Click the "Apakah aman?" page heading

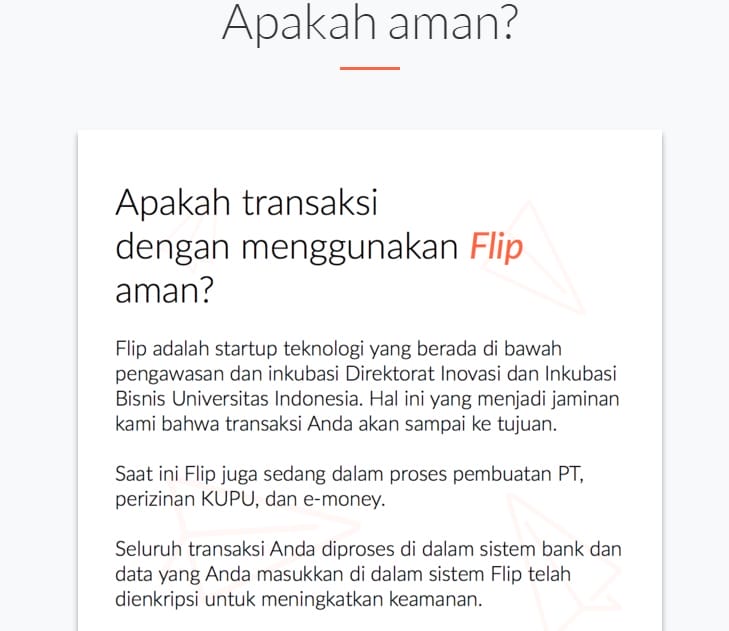[369, 22]
